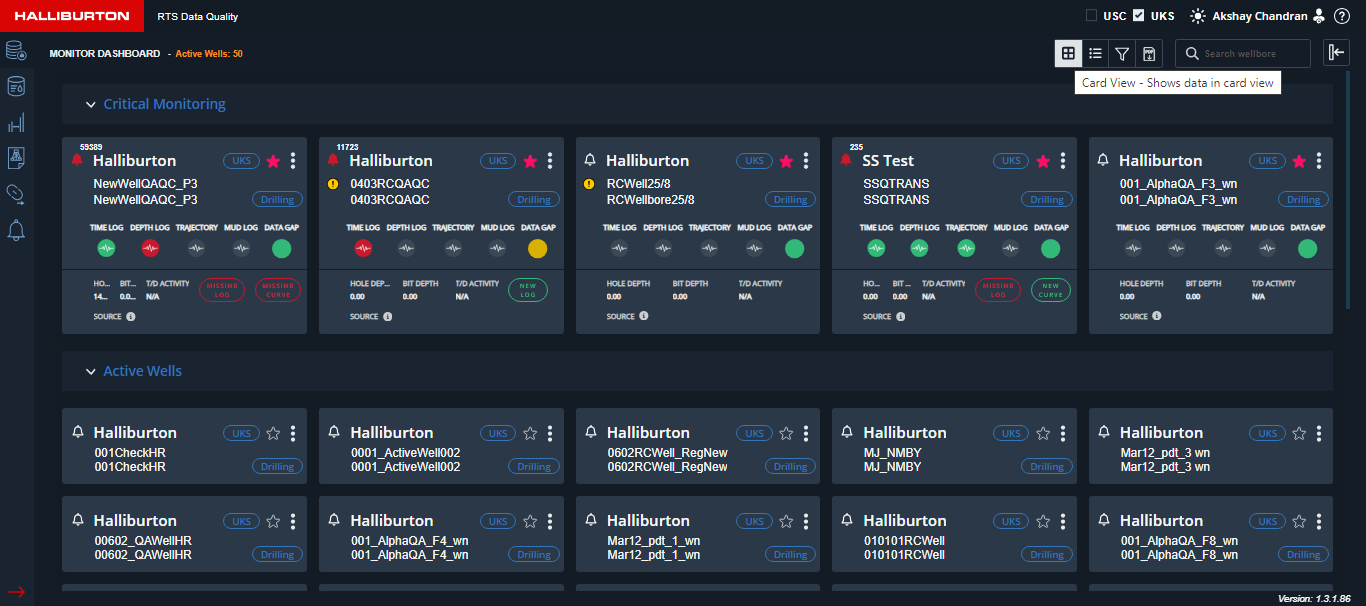Open notifications bell in left sidebar

(16, 231)
